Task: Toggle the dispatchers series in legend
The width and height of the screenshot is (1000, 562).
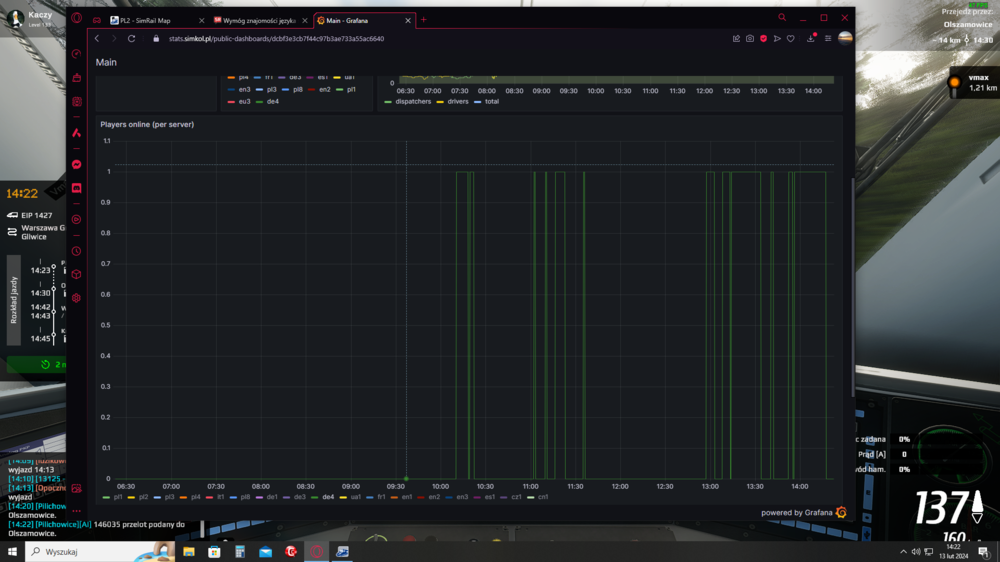Action: tap(411, 101)
